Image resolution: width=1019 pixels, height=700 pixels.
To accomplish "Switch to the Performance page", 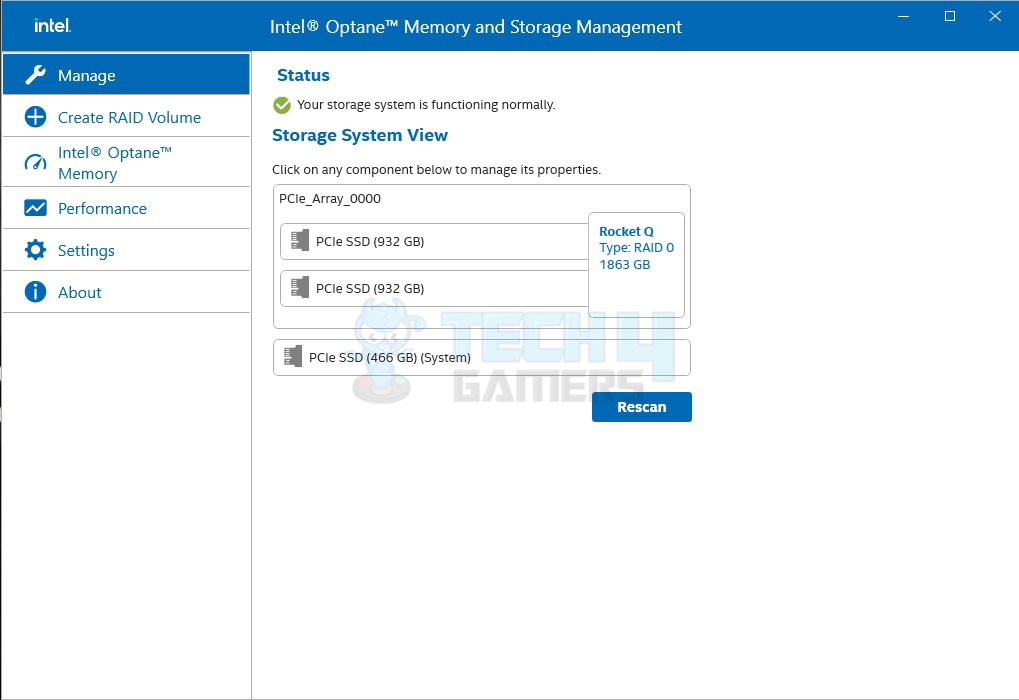I will pyautogui.click(x=126, y=208).
